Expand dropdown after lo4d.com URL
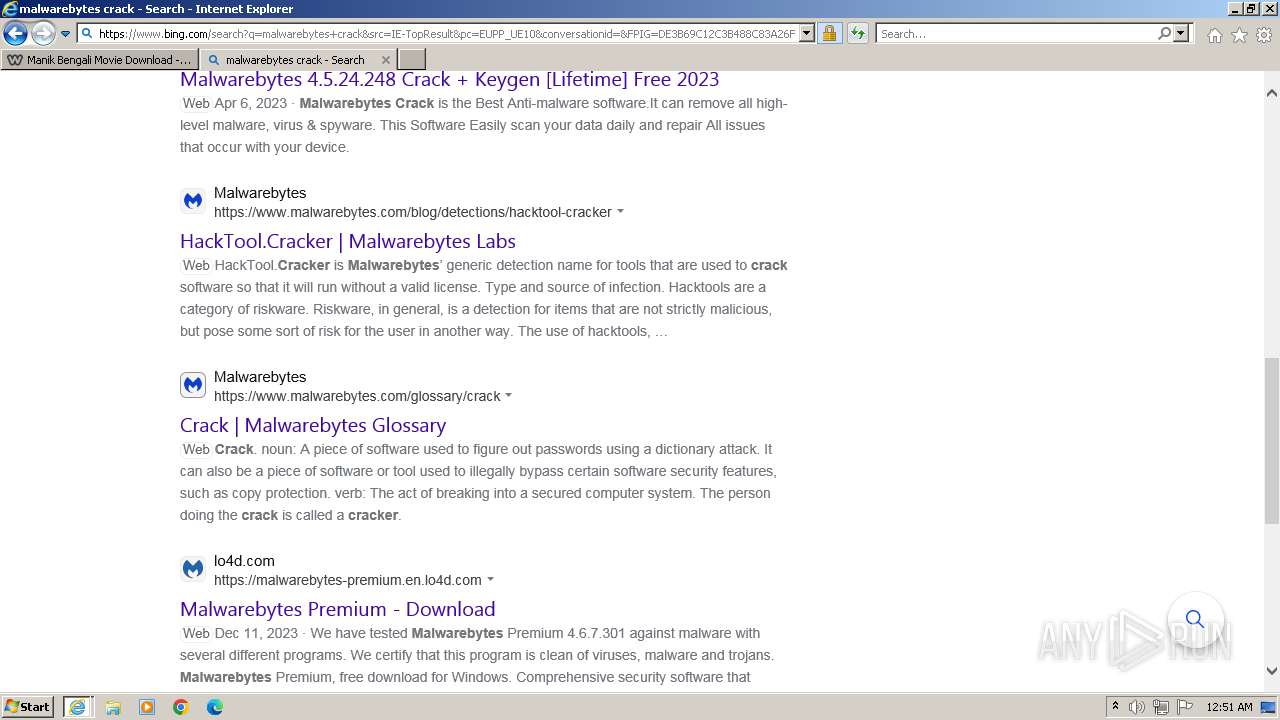The height and width of the screenshot is (720, 1280). pos(490,580)
